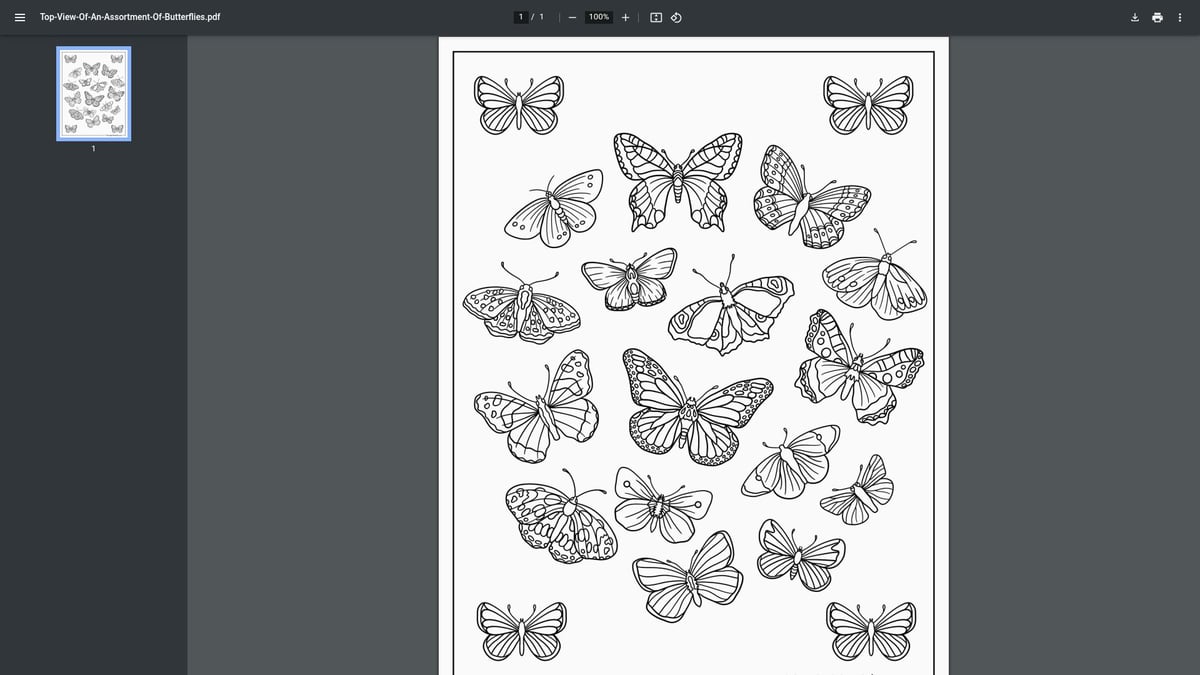Select the page 1 thumbnail
Viewport: 1200px width, 675px height.
coord(93,93)
